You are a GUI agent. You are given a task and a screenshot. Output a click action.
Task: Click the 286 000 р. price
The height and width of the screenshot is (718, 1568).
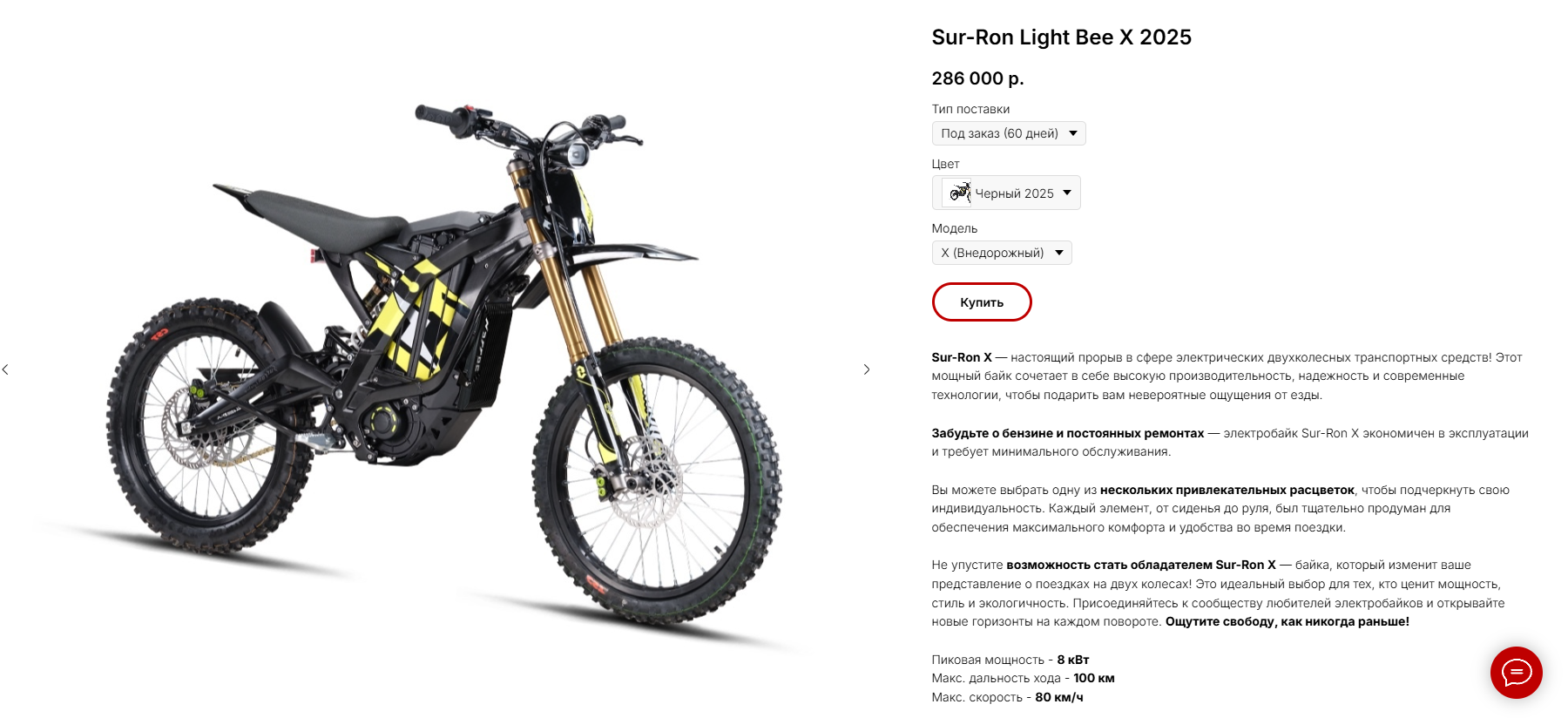[x=977, y=78]
